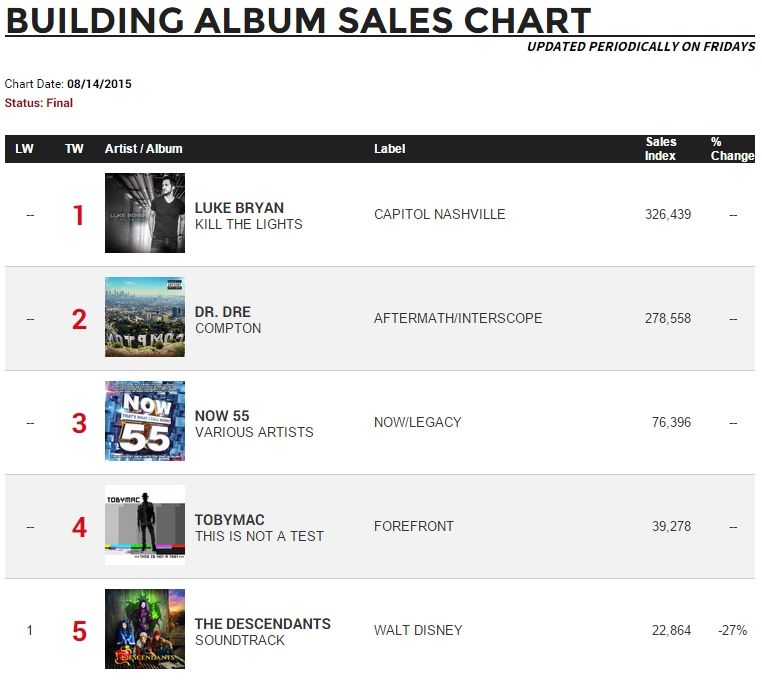Click the red rank number 3
Viewport: 762px width, 681px height.
[79, 423]
